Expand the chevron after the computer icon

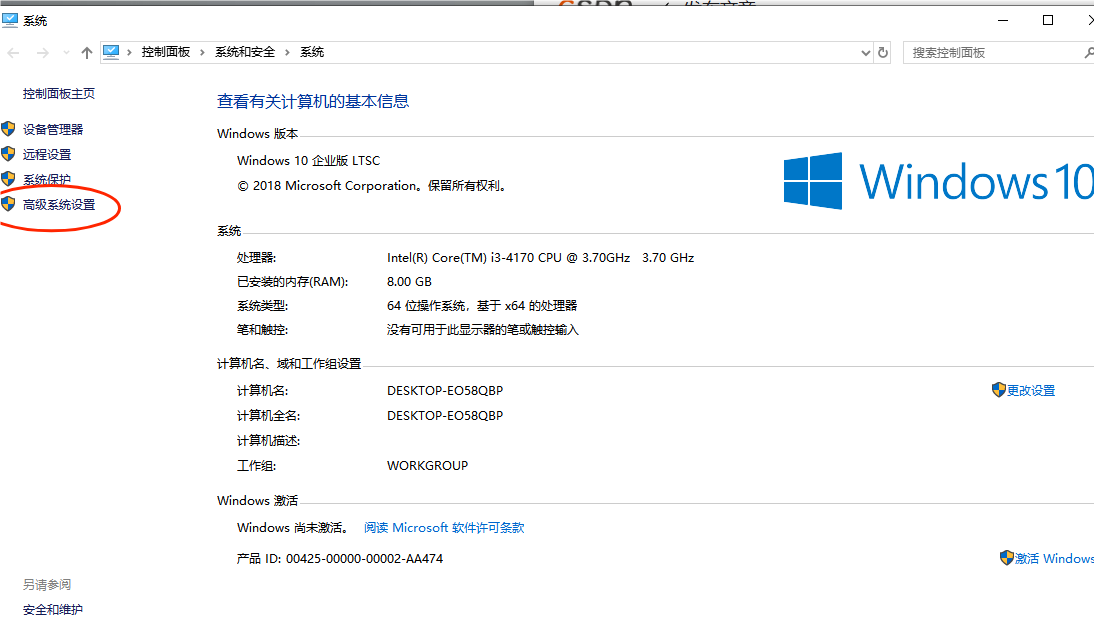[x=130, y=52]
